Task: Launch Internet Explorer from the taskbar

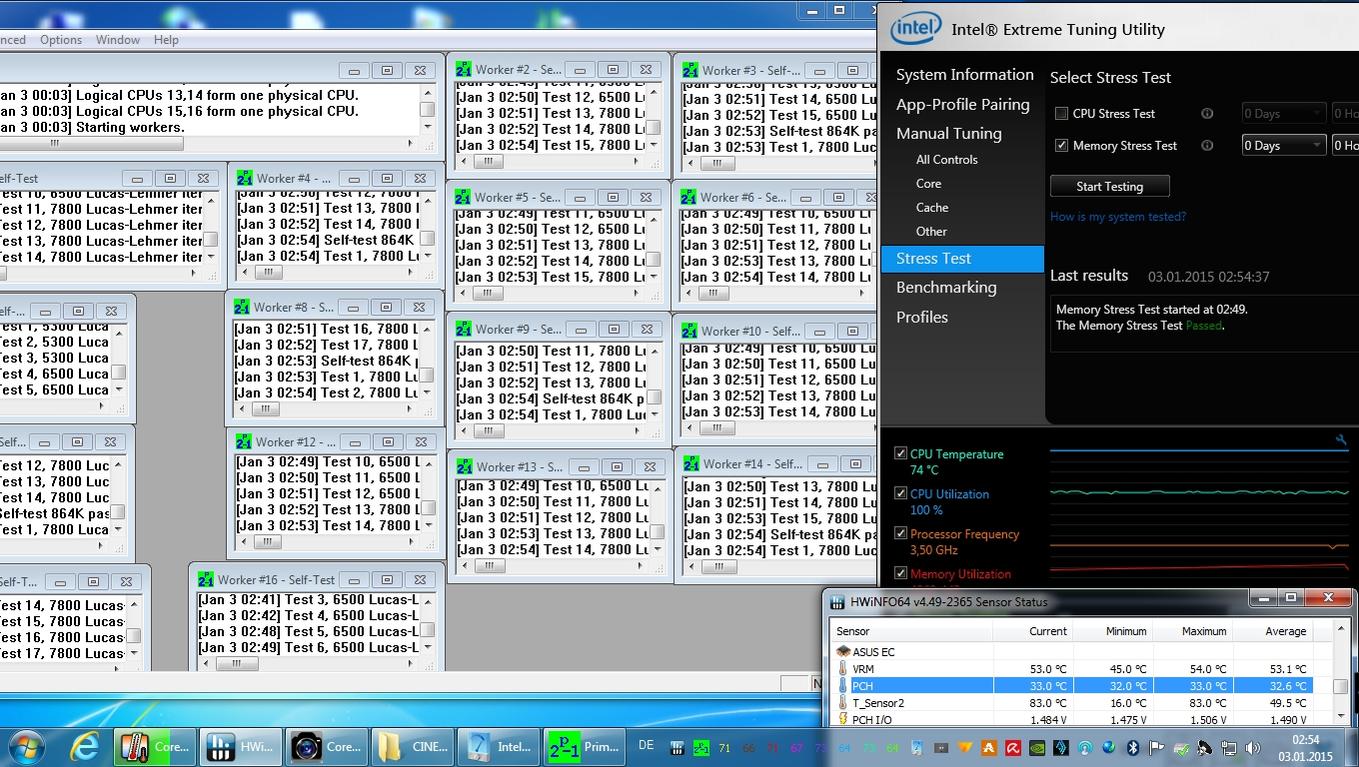Action: click(85, 746)
